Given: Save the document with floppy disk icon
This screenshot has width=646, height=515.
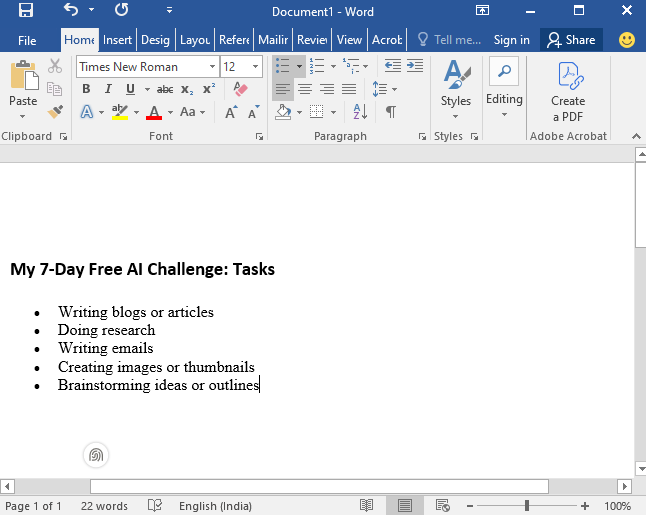Looking at the screenshot, I should click(26, 10).
